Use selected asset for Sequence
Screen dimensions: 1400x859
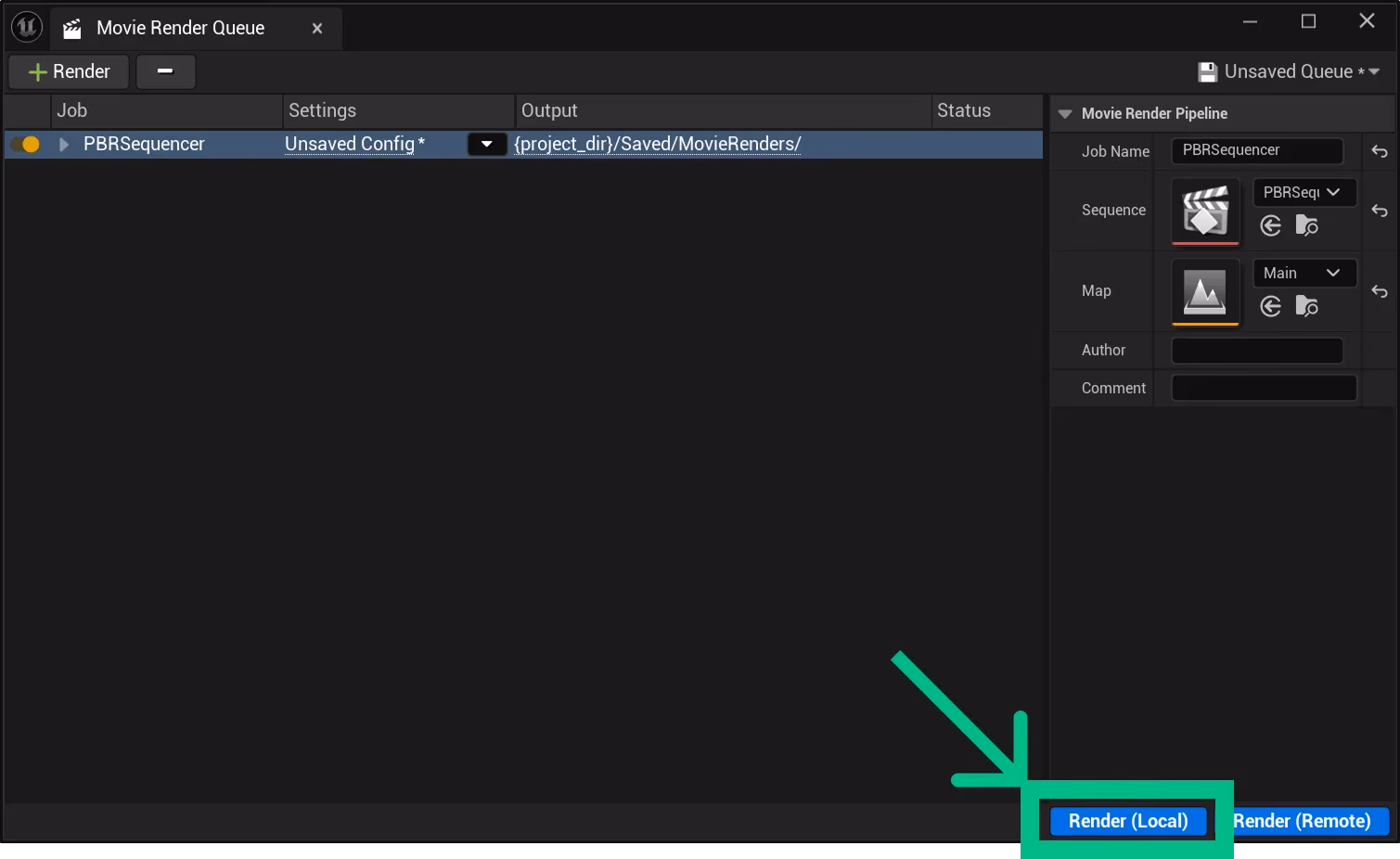point(1271,225)
